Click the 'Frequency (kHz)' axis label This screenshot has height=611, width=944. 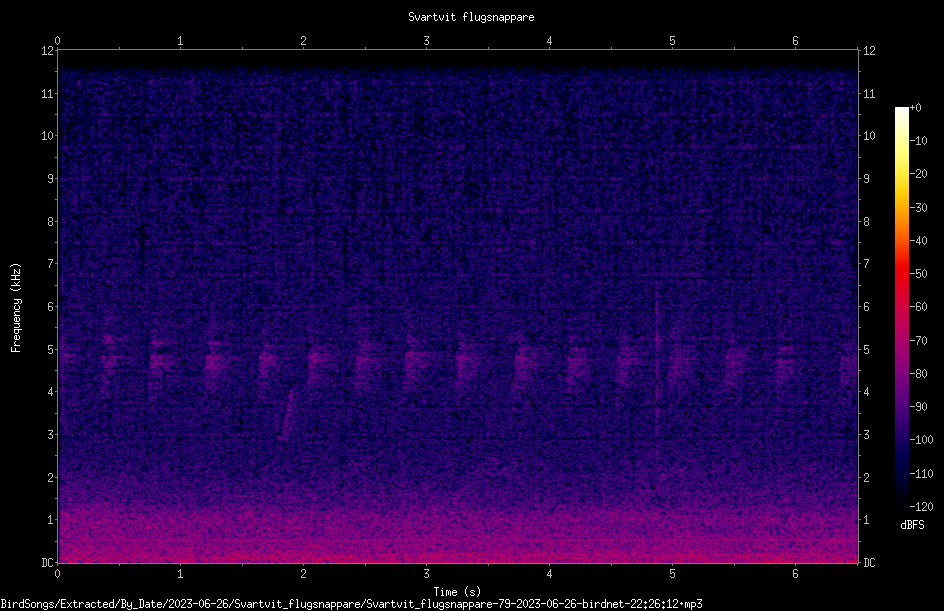(16, 308)
